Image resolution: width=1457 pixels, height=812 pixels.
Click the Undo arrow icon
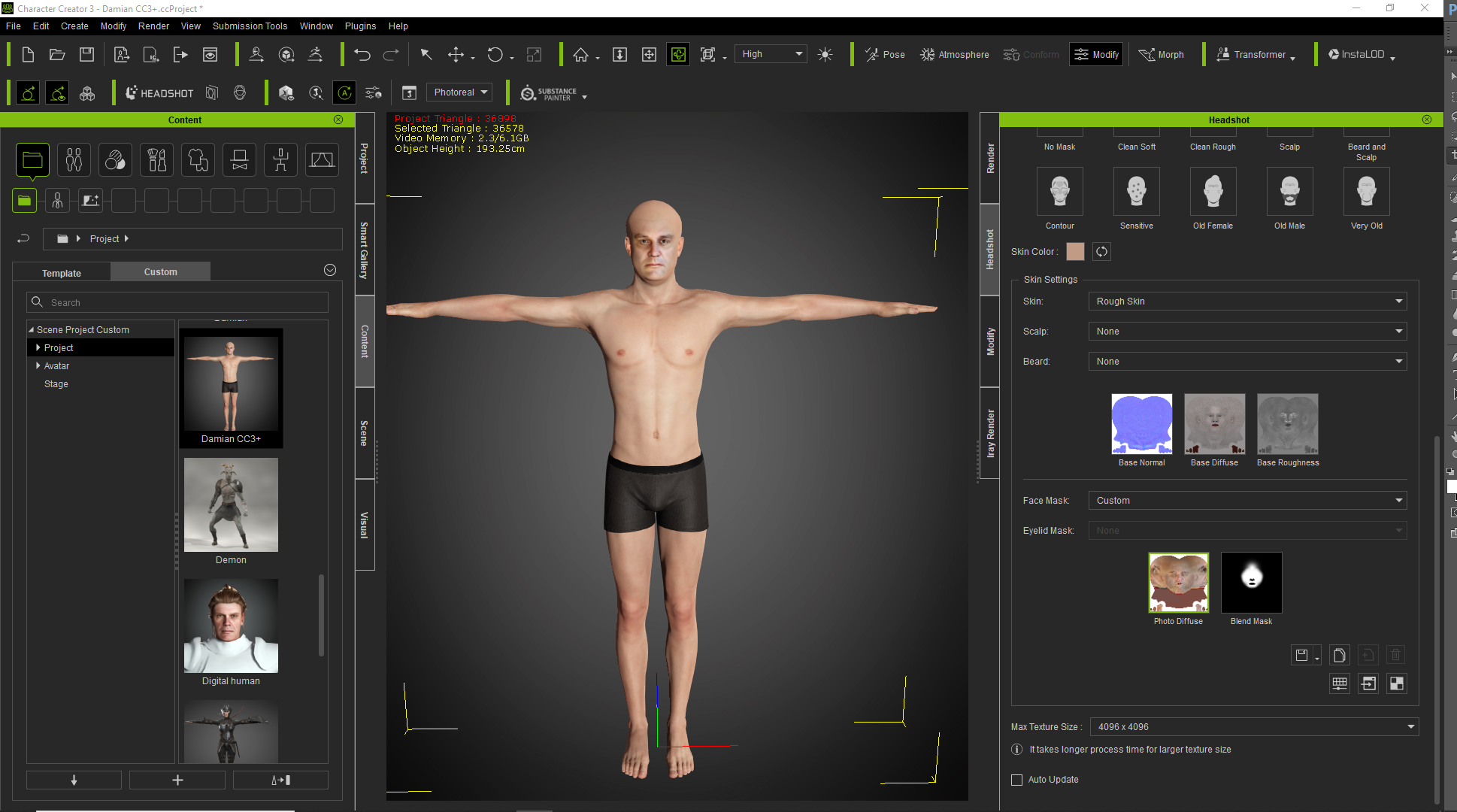pyautogui.click(x=362, y=54)
